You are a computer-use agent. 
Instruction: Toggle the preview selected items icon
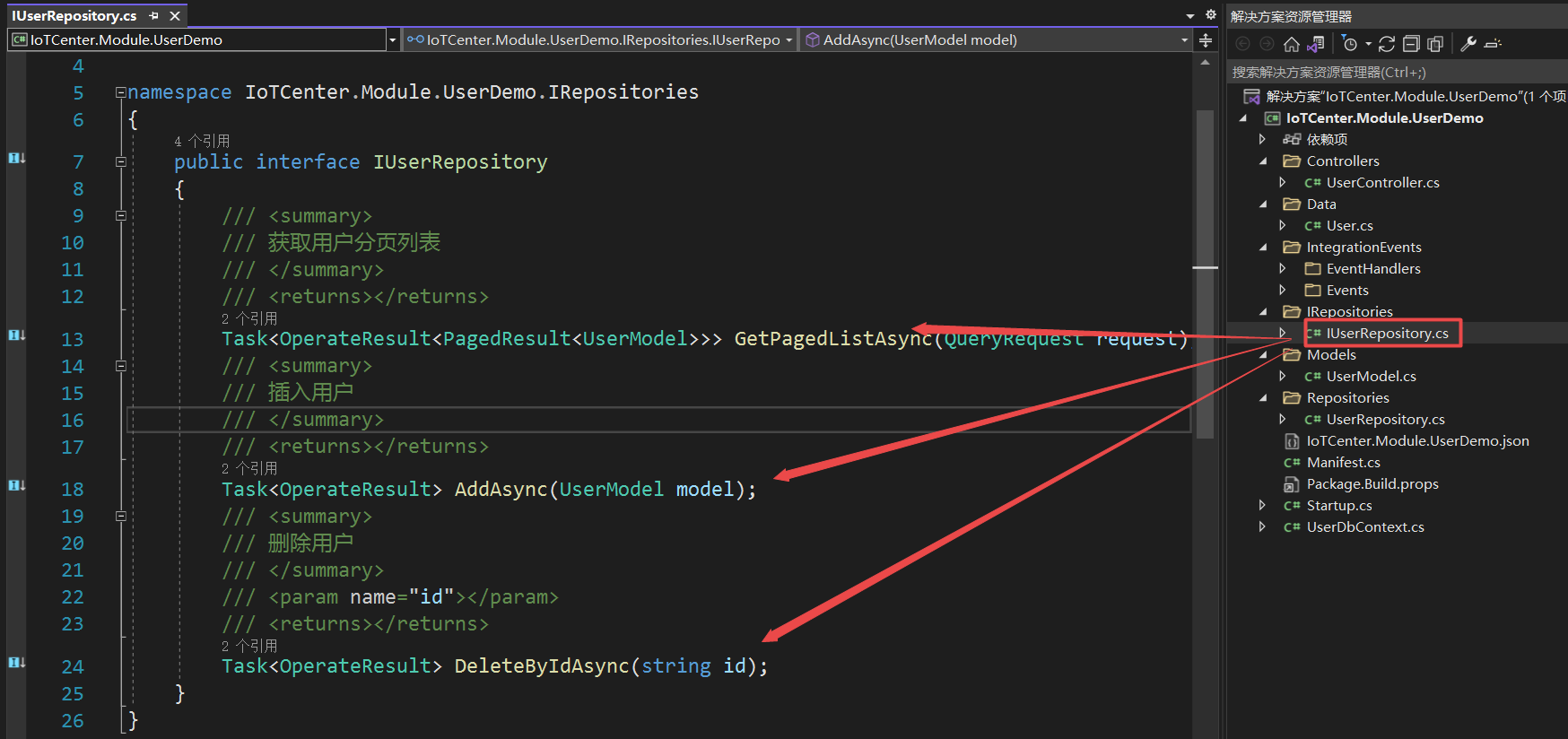1493,44
